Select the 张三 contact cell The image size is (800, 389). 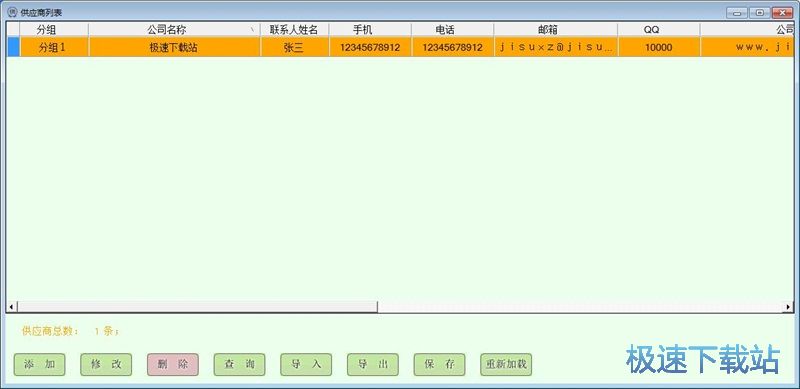click(294, 47)
